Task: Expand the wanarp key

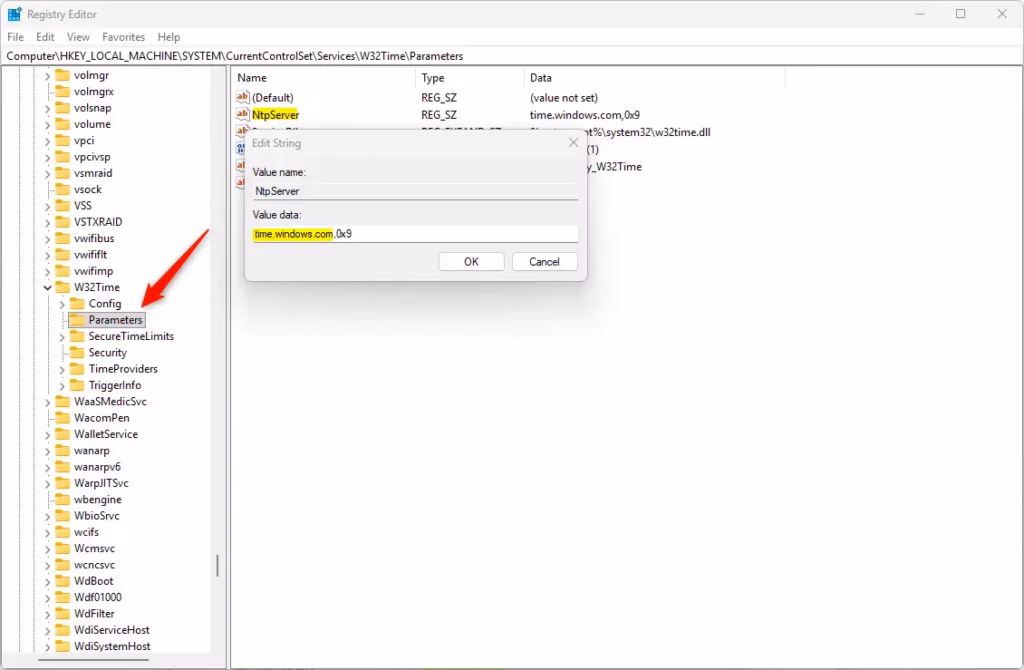Action: (48, 451)
